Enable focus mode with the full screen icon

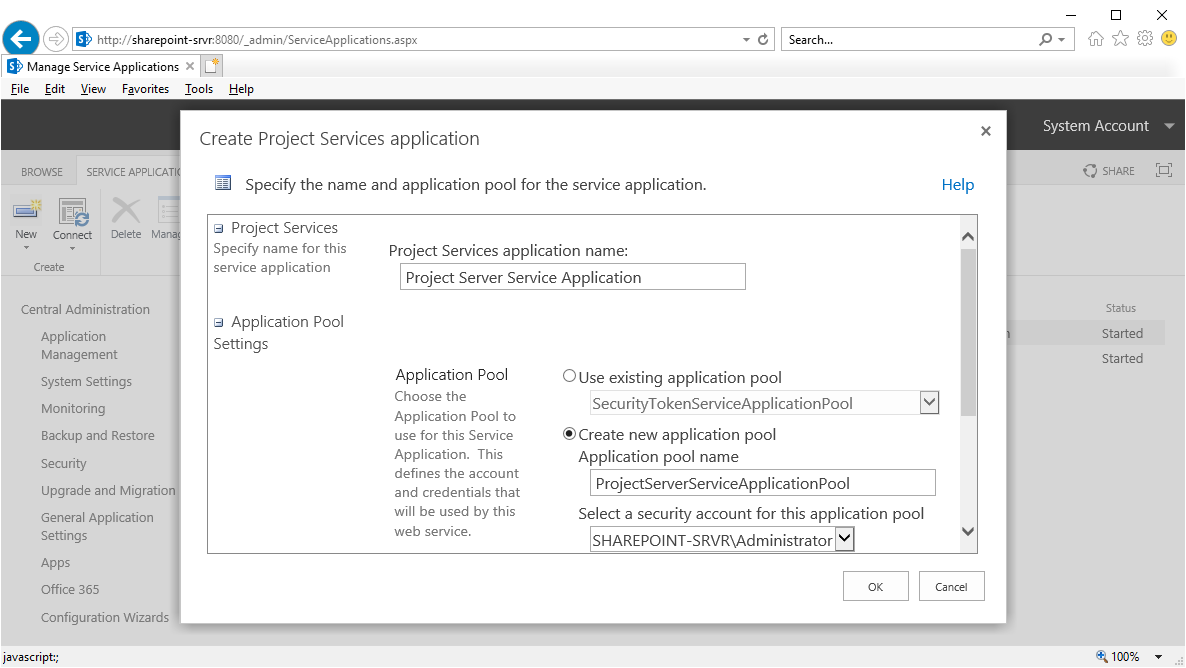pos(1163,170)
